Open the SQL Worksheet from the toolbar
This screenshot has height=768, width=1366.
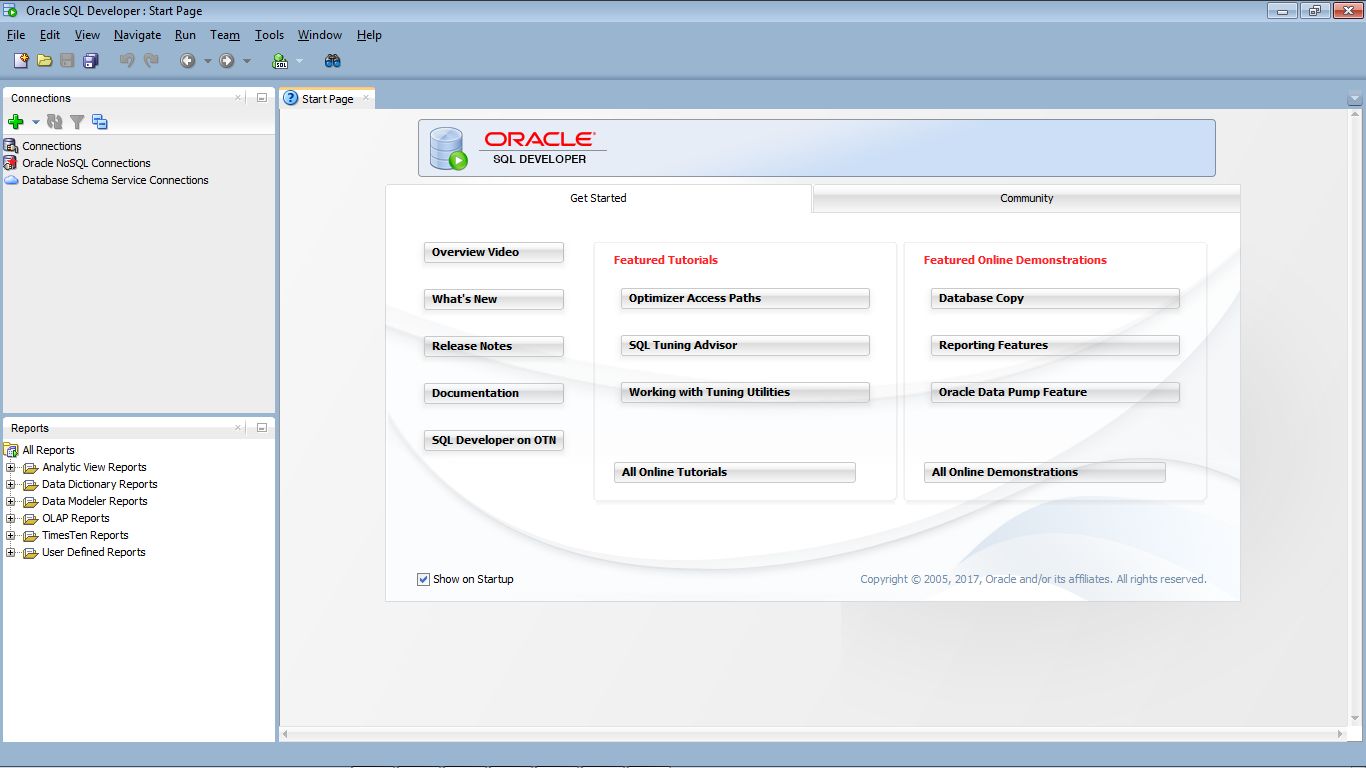click(x=281, y=60)
